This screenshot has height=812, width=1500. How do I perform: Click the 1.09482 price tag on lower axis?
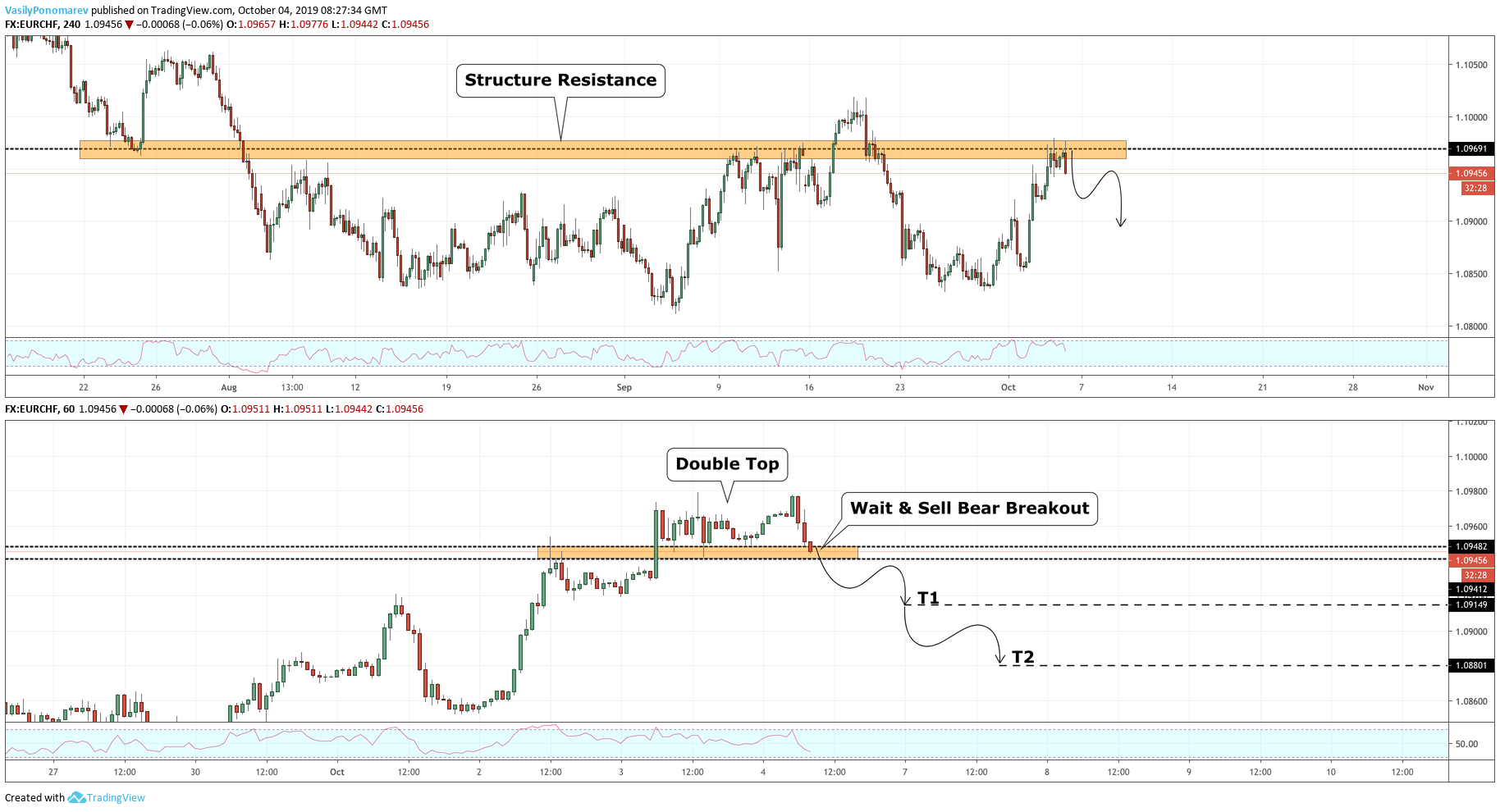[x=1471, y=546]
